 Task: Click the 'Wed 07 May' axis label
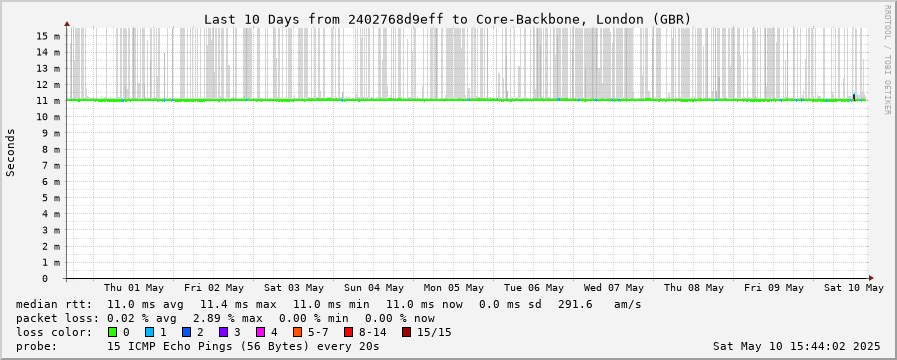point(614,288)
